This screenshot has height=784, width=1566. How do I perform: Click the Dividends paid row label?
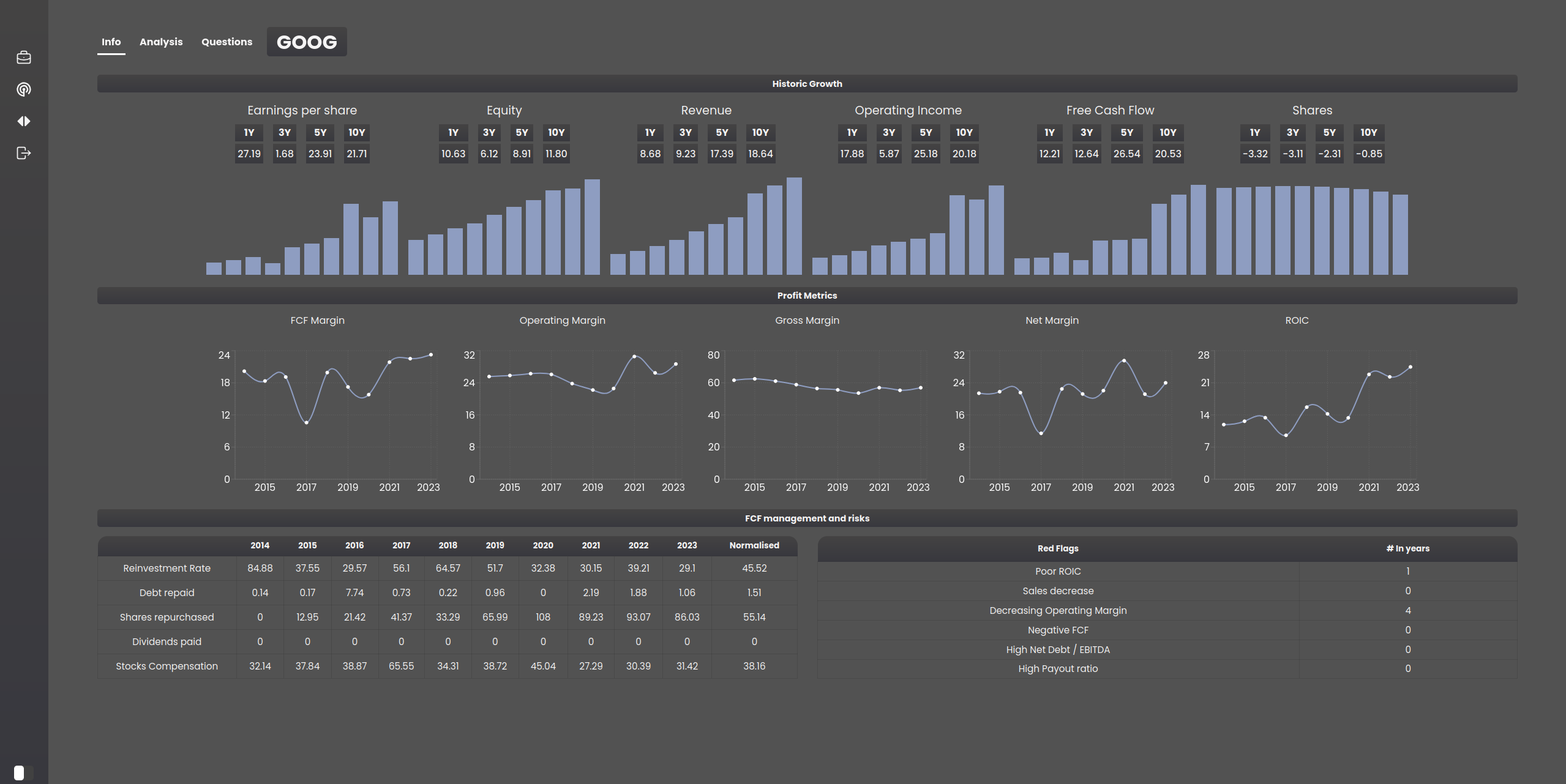click(x=167, y=641)
